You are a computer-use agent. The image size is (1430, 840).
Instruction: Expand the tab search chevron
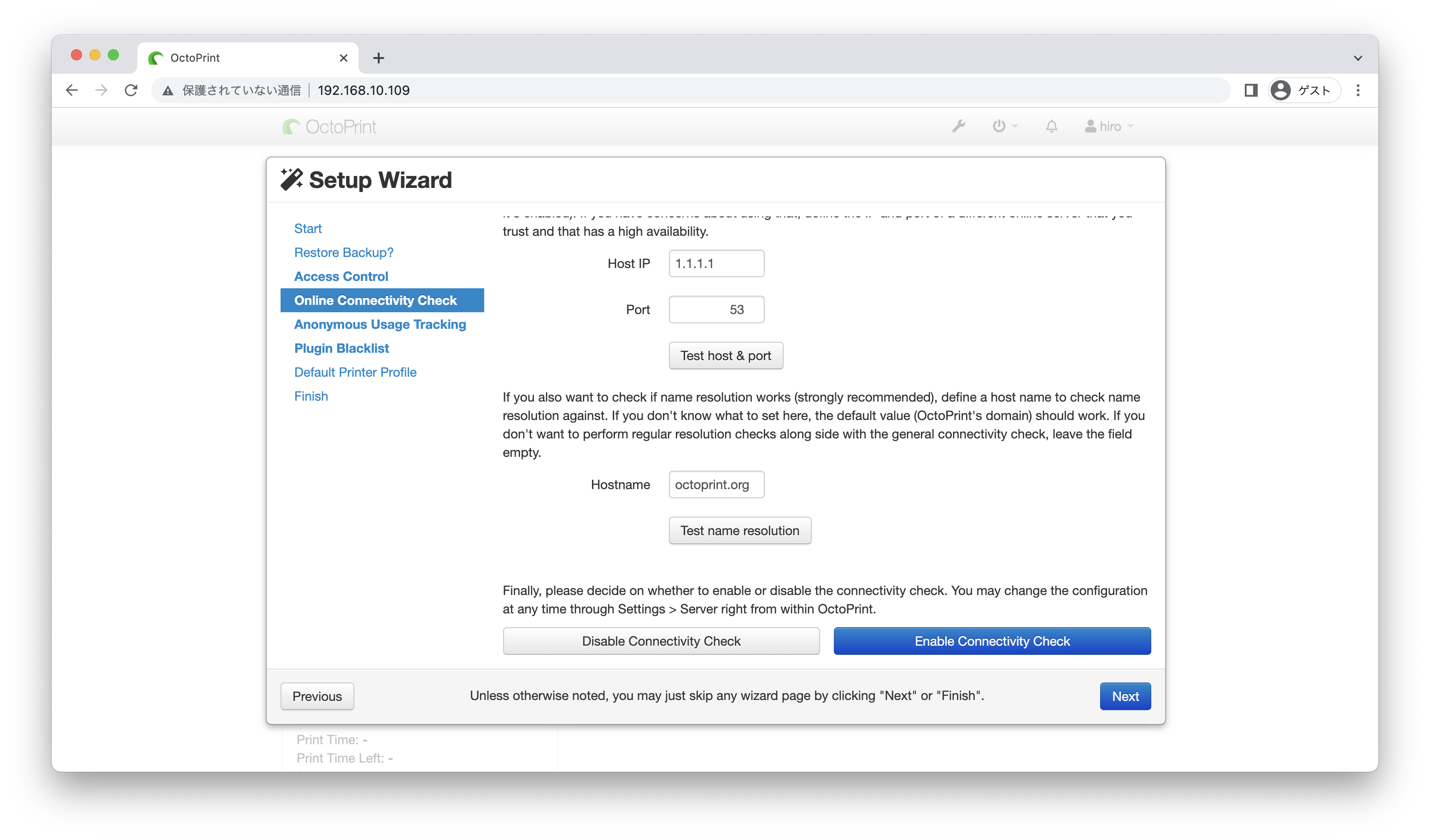(x=1358, y=58)
